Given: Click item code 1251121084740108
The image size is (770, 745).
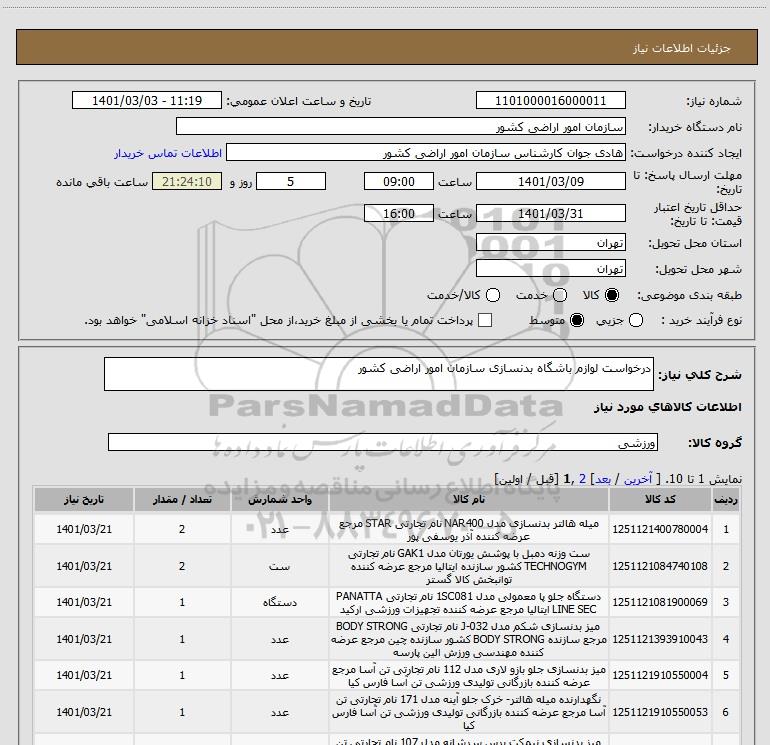Looking at the screenshot, I should pos(660,566).
